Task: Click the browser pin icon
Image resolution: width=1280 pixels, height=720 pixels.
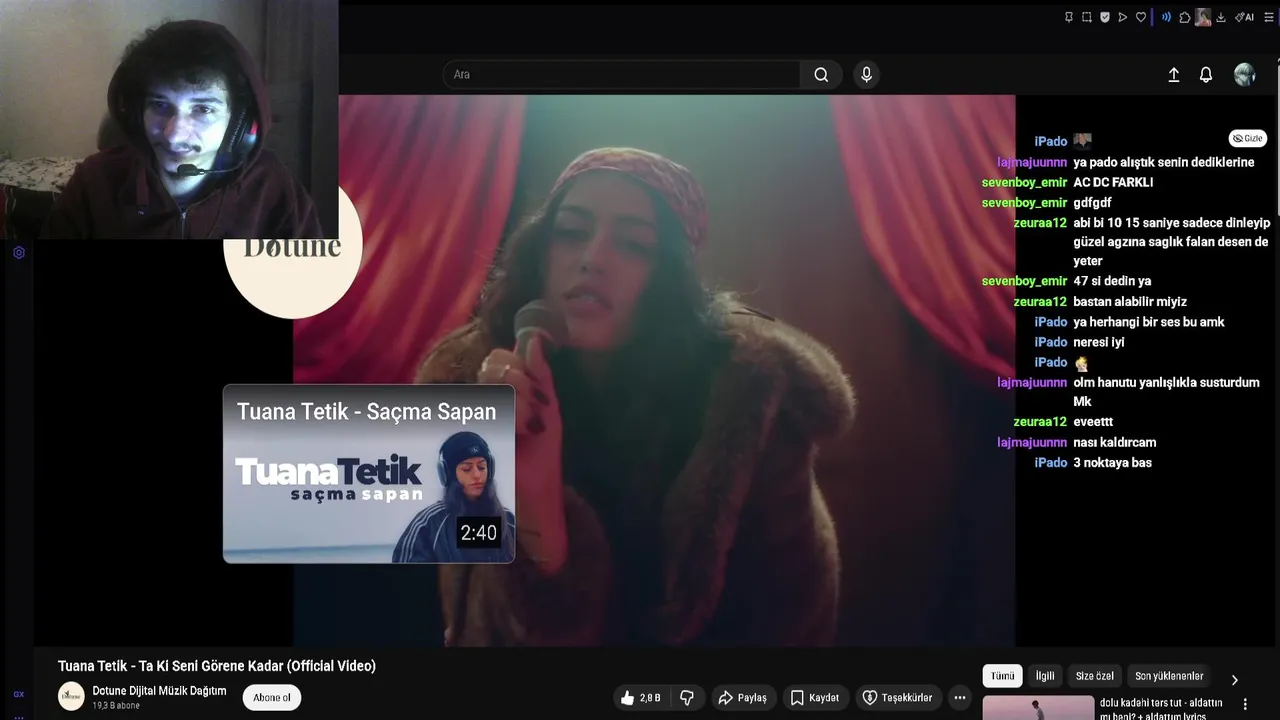Action: 1069,17
